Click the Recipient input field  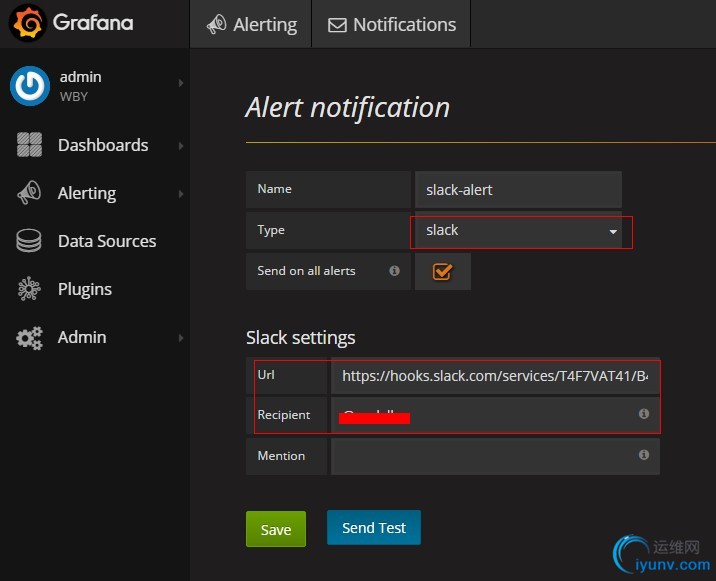click(495, 415)
